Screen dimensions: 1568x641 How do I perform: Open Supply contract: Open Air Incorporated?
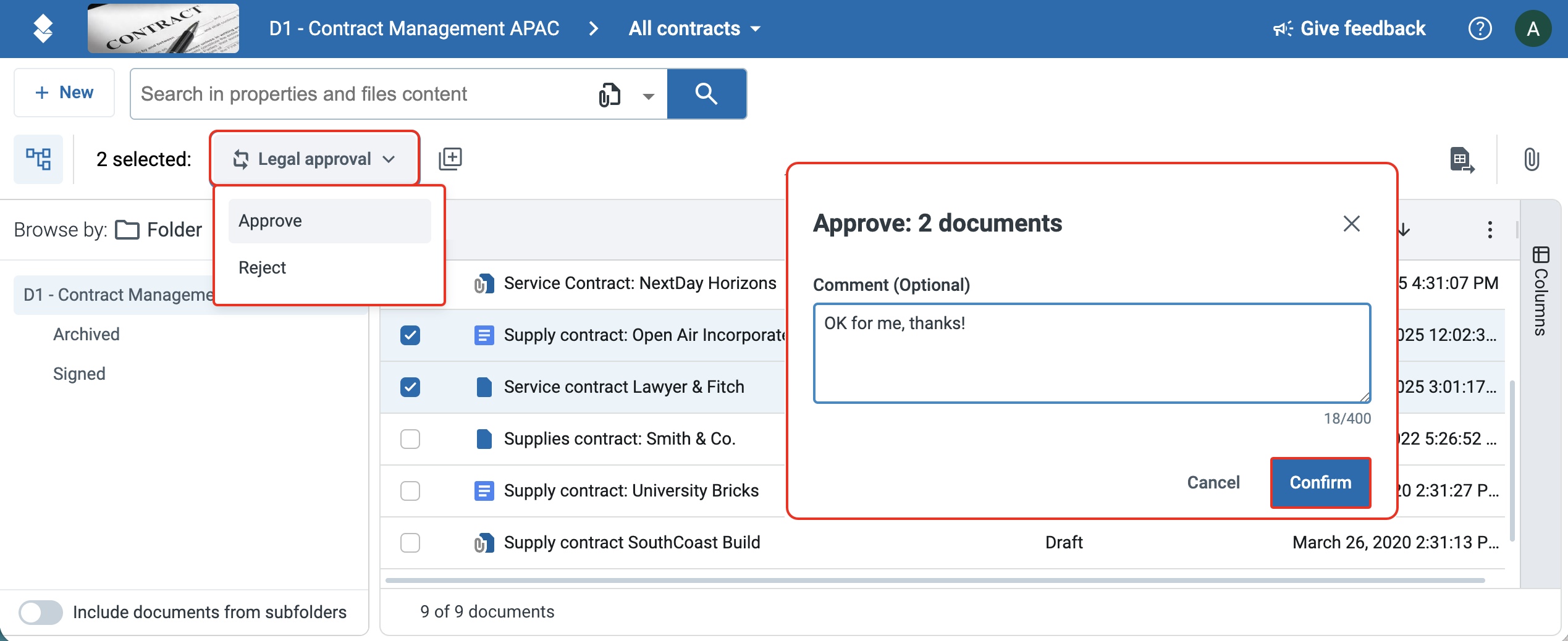point(644,335)
